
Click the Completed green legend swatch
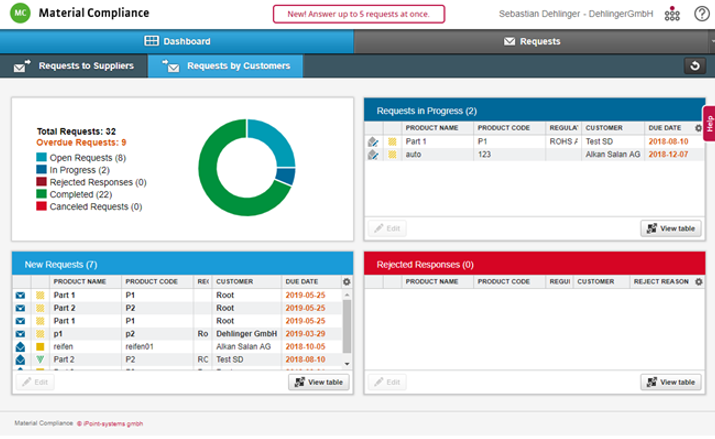pyautogui.click(x=41, y=194)
